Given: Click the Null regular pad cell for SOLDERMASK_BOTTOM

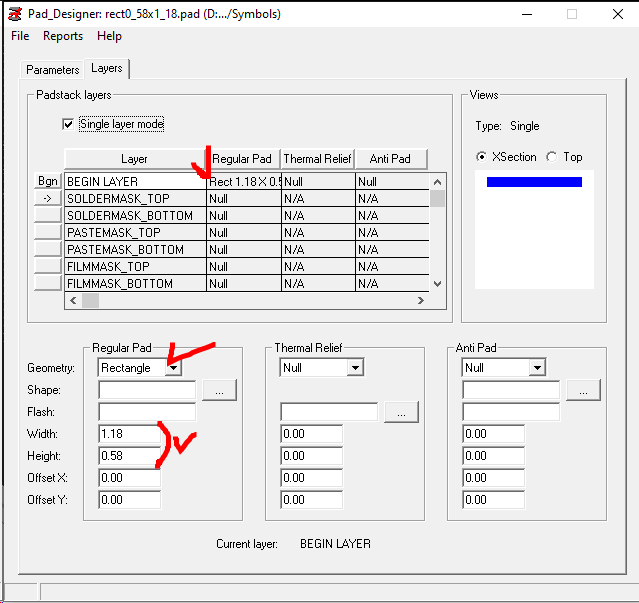Looking at the screenshot, I should 244,215.
